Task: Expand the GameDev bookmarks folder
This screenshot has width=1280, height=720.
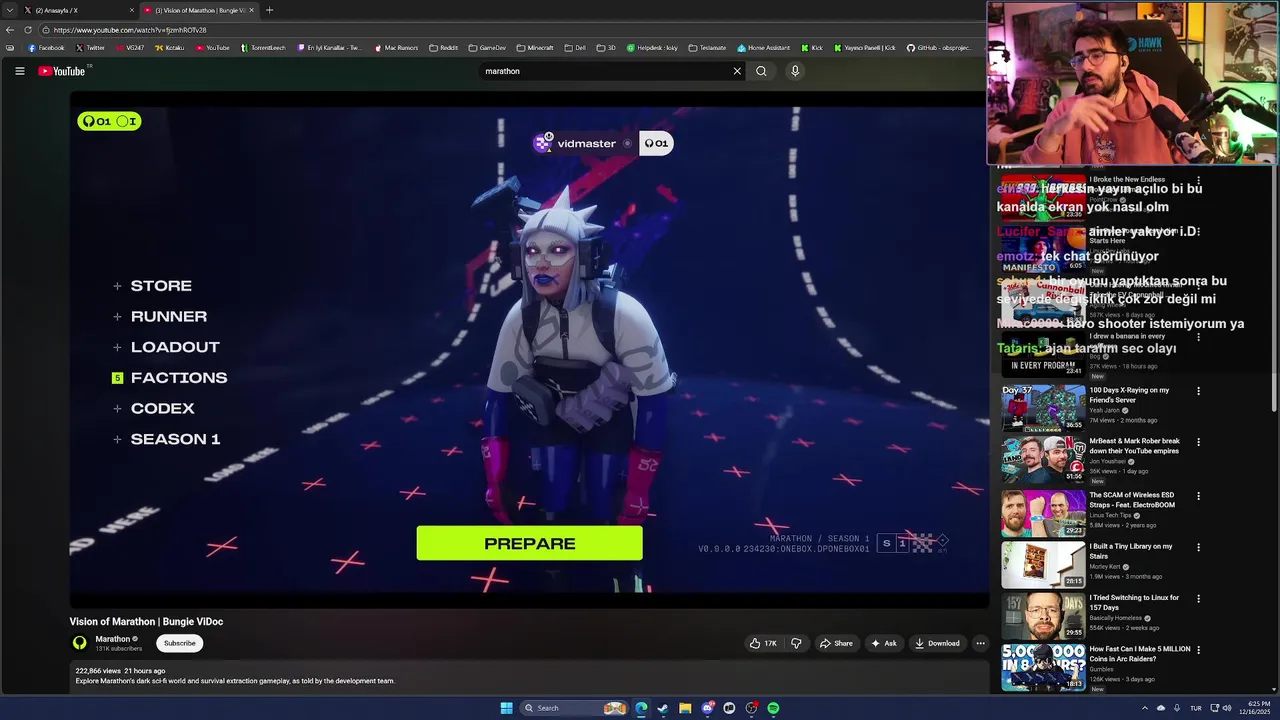Action: click(487, 48)
